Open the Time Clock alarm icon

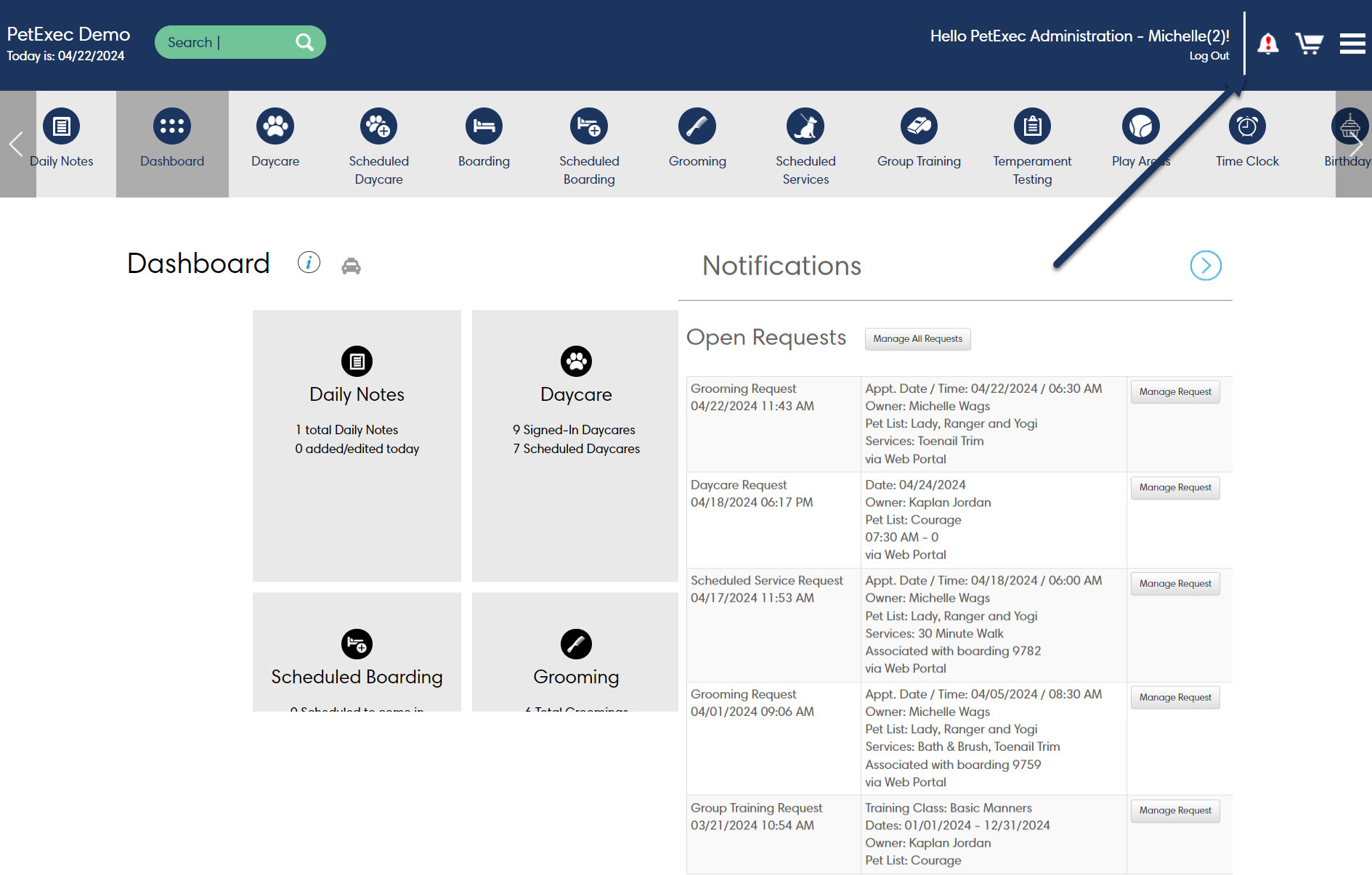tap(1247, 125)
